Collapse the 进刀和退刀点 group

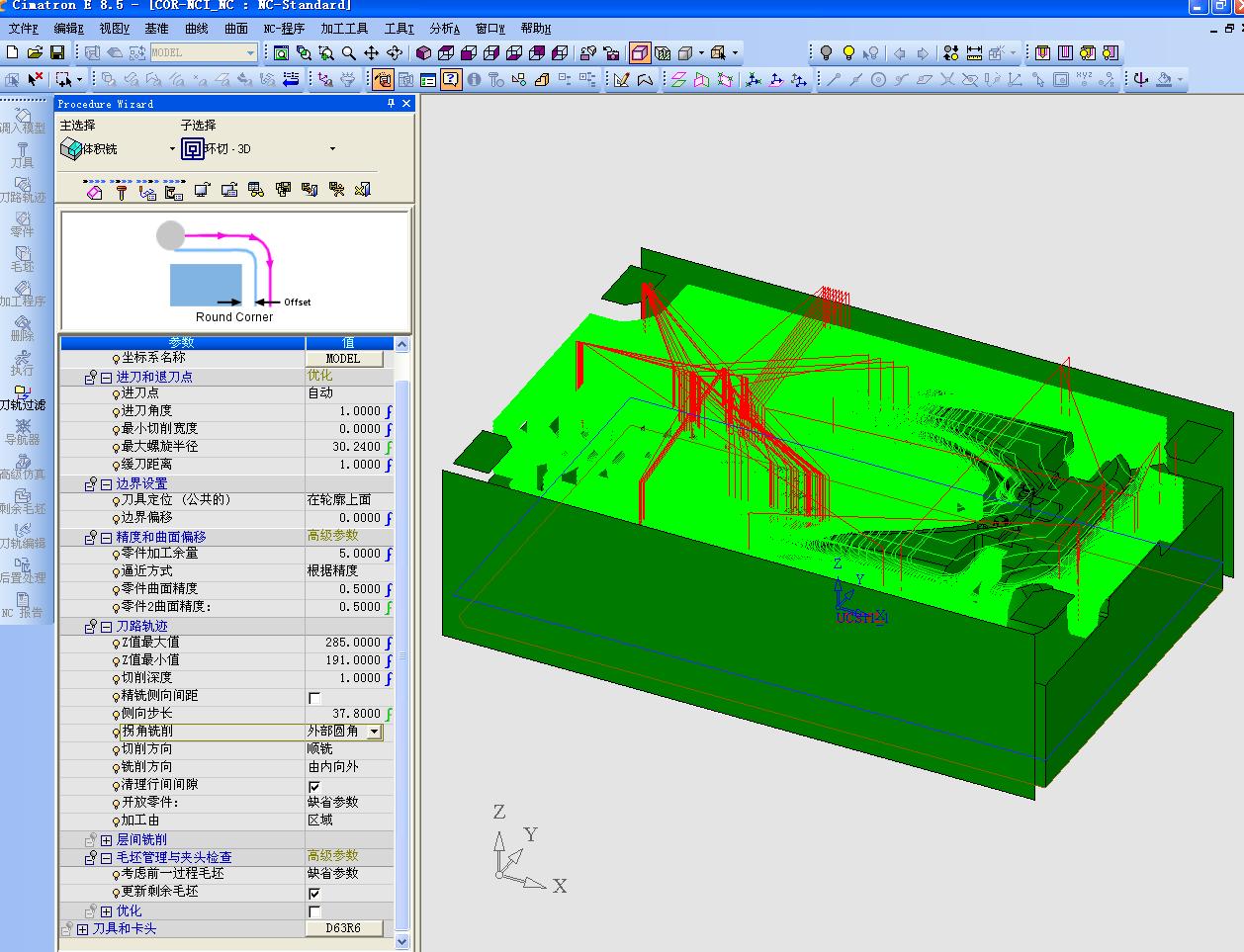tap(106, 377)
